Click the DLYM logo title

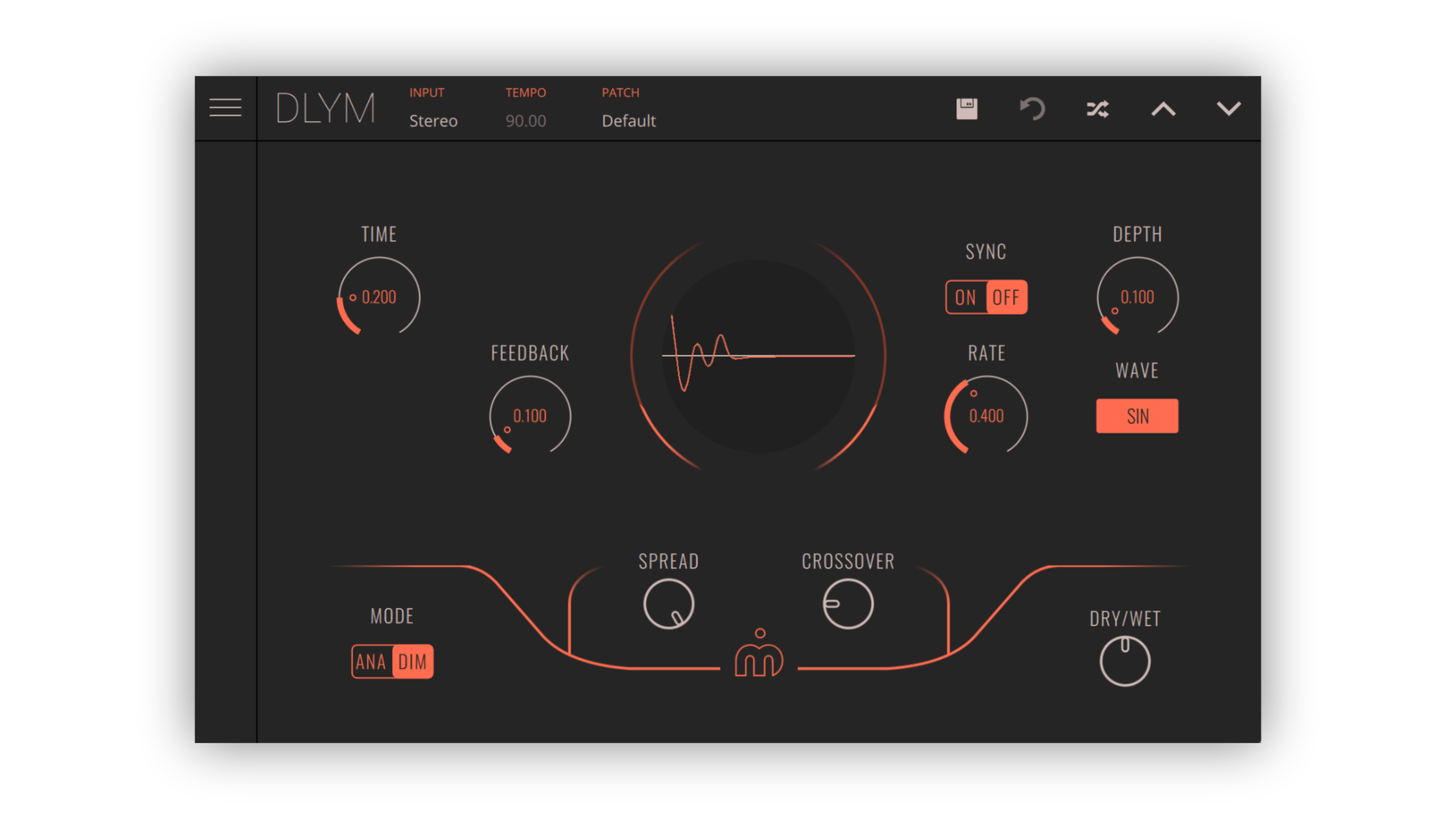[325, 108]
